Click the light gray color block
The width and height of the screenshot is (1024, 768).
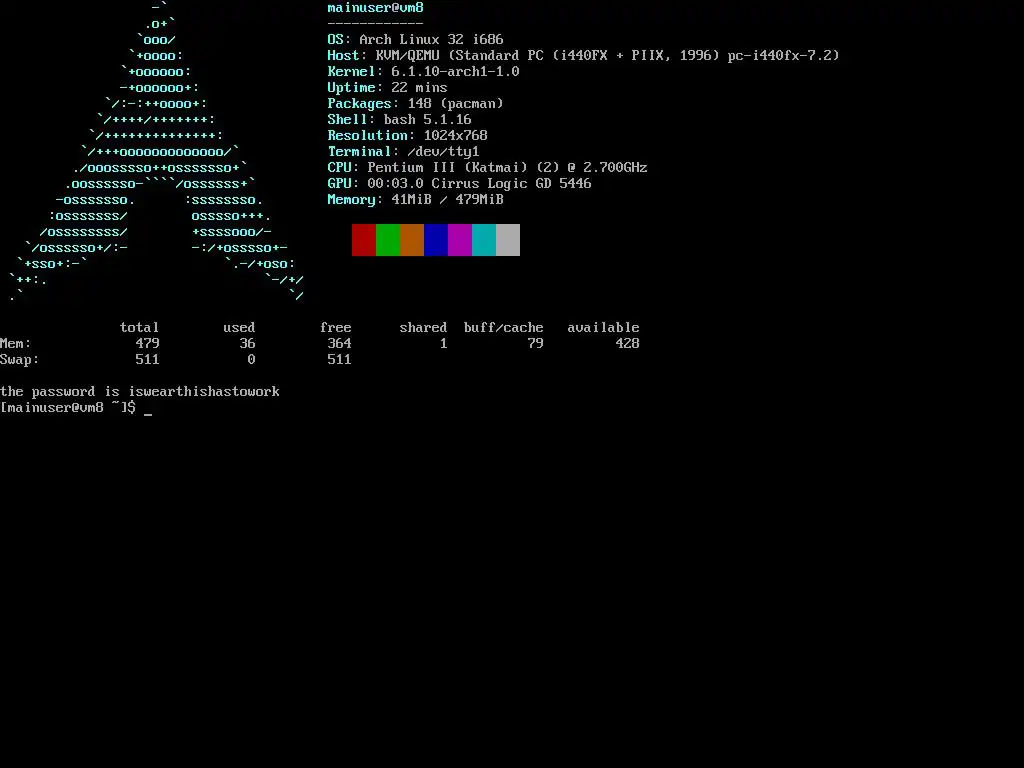508,240
